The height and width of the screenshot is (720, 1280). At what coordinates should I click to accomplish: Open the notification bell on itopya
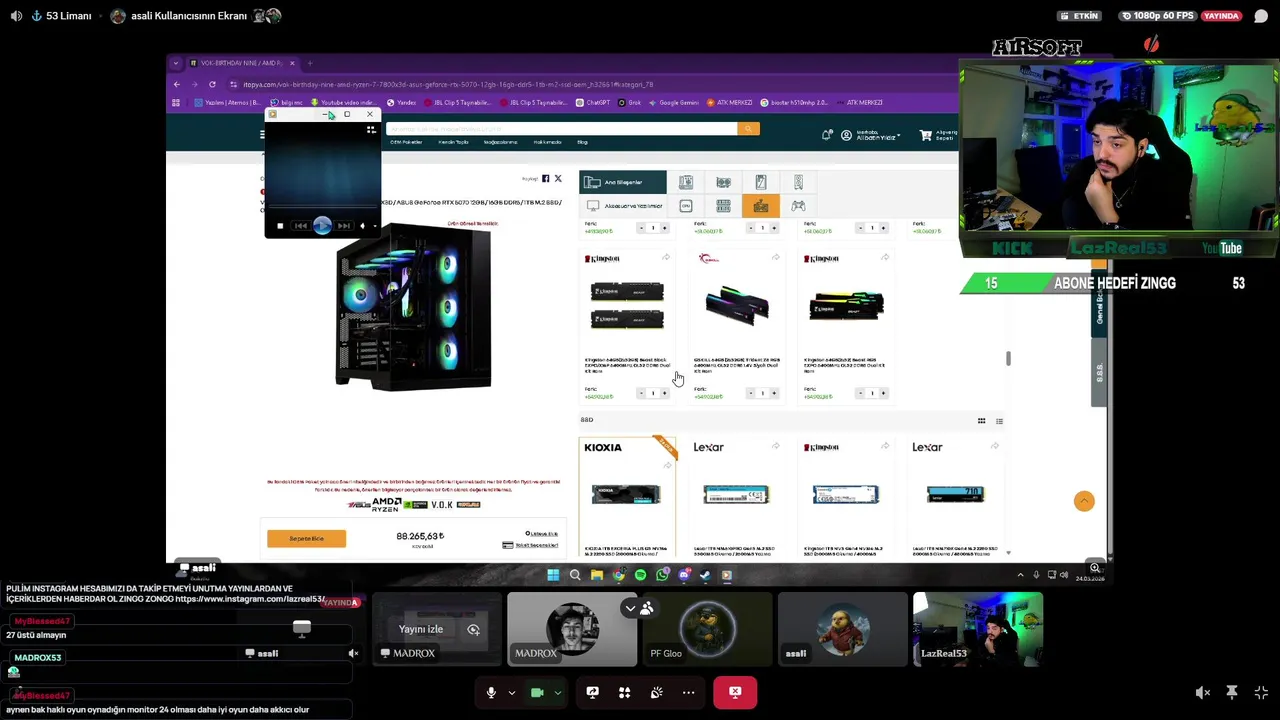(x=827, y=135)
